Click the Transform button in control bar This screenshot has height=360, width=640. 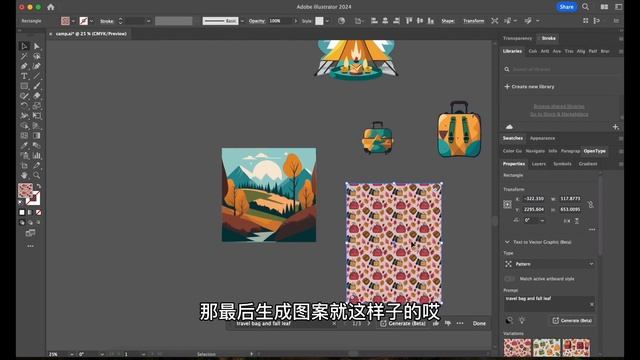tap(473, 21)
